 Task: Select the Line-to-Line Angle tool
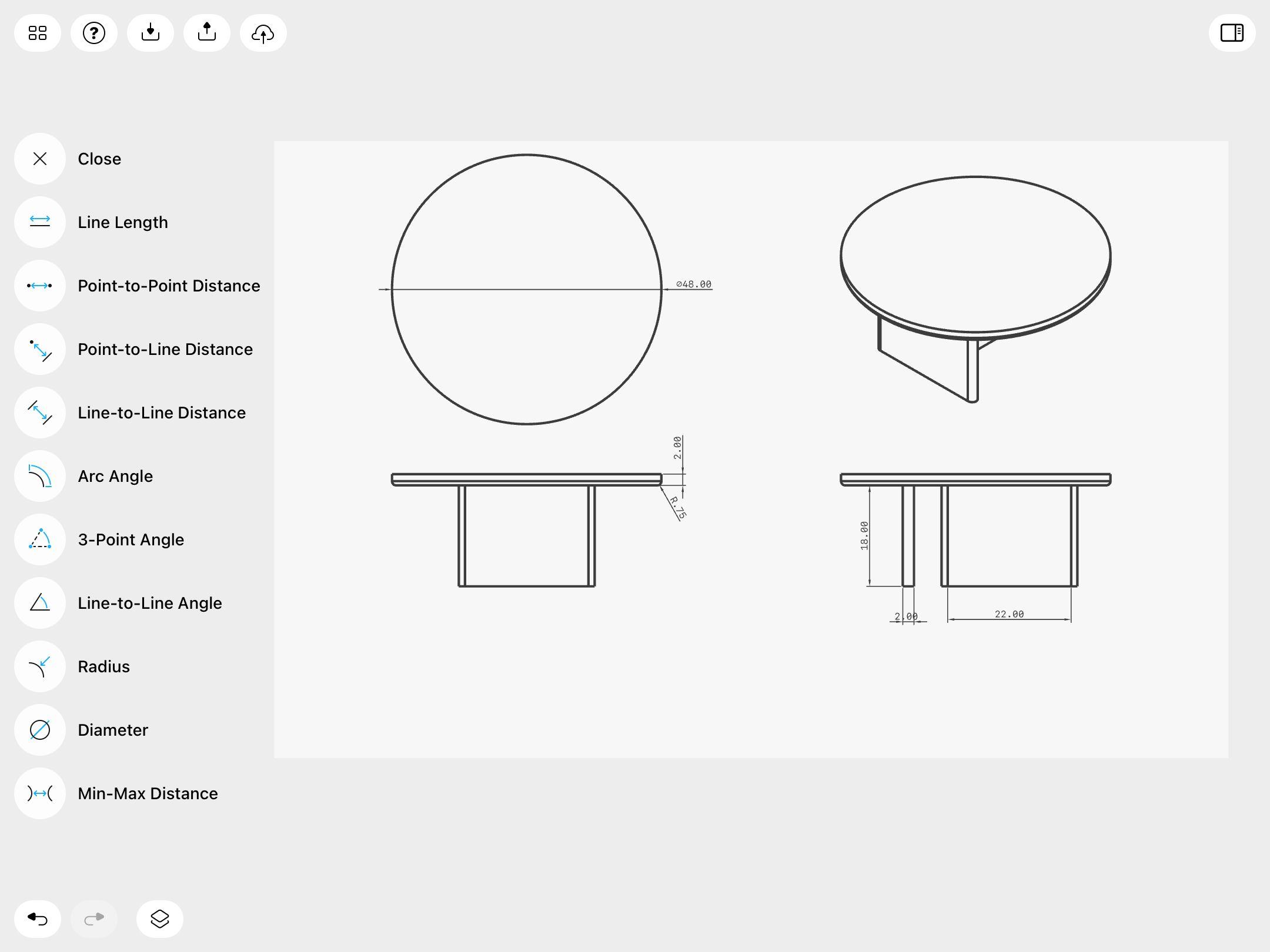coord(40,603)
